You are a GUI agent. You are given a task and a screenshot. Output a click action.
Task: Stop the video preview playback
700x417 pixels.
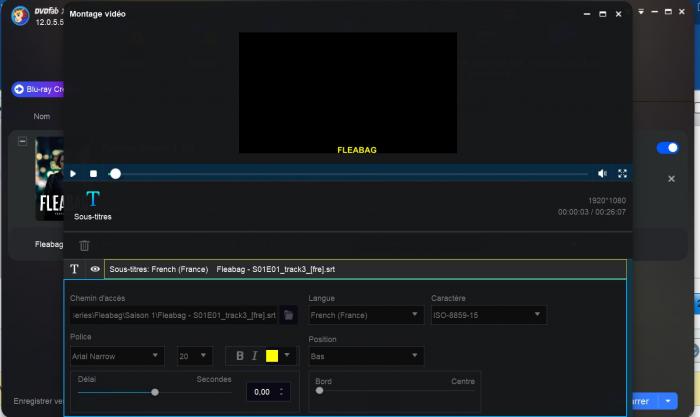coord(93,174)
